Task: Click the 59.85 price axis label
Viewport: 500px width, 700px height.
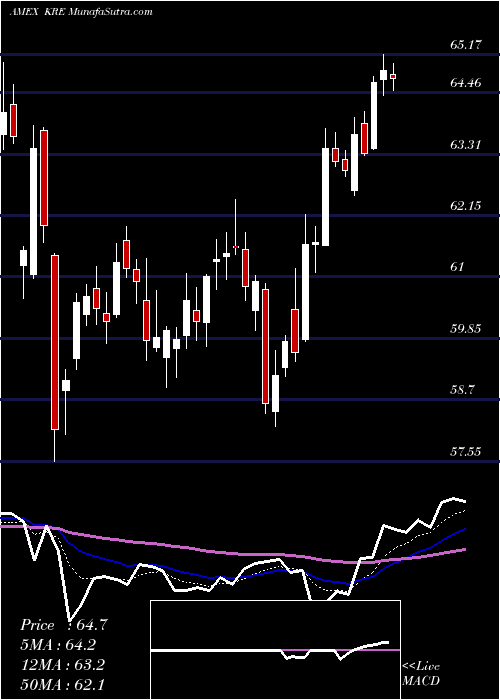Action: [466, 329]
